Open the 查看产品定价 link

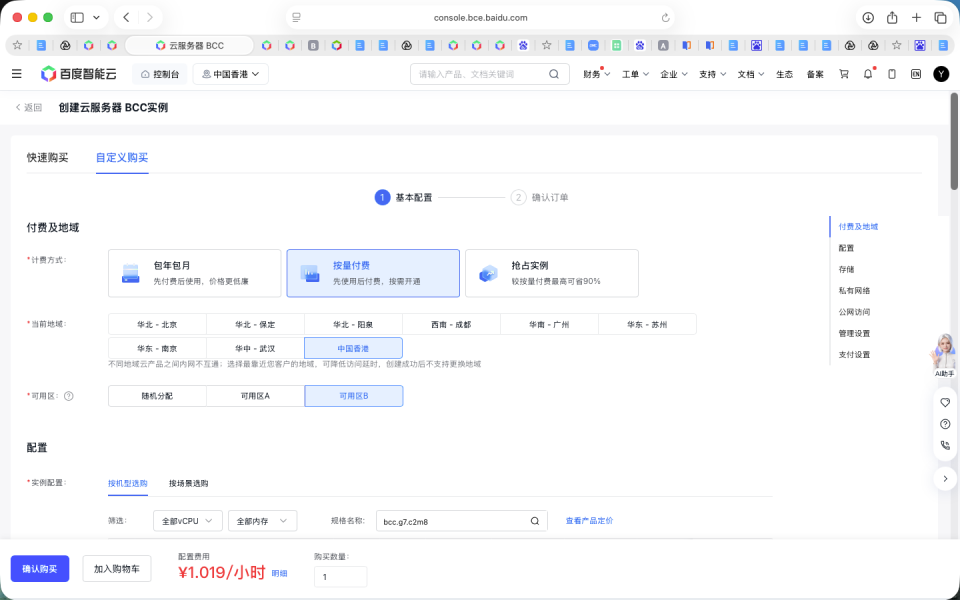[589, 521]
